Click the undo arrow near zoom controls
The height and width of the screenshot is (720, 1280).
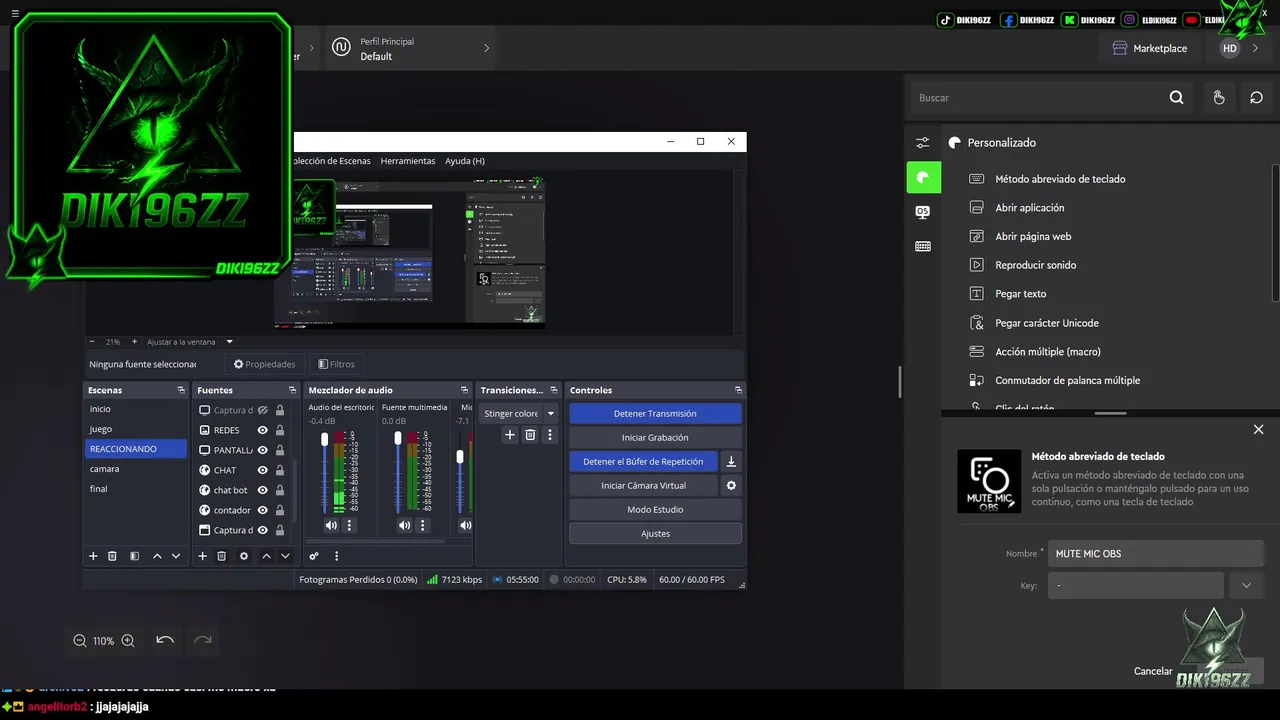coord(165,640)
